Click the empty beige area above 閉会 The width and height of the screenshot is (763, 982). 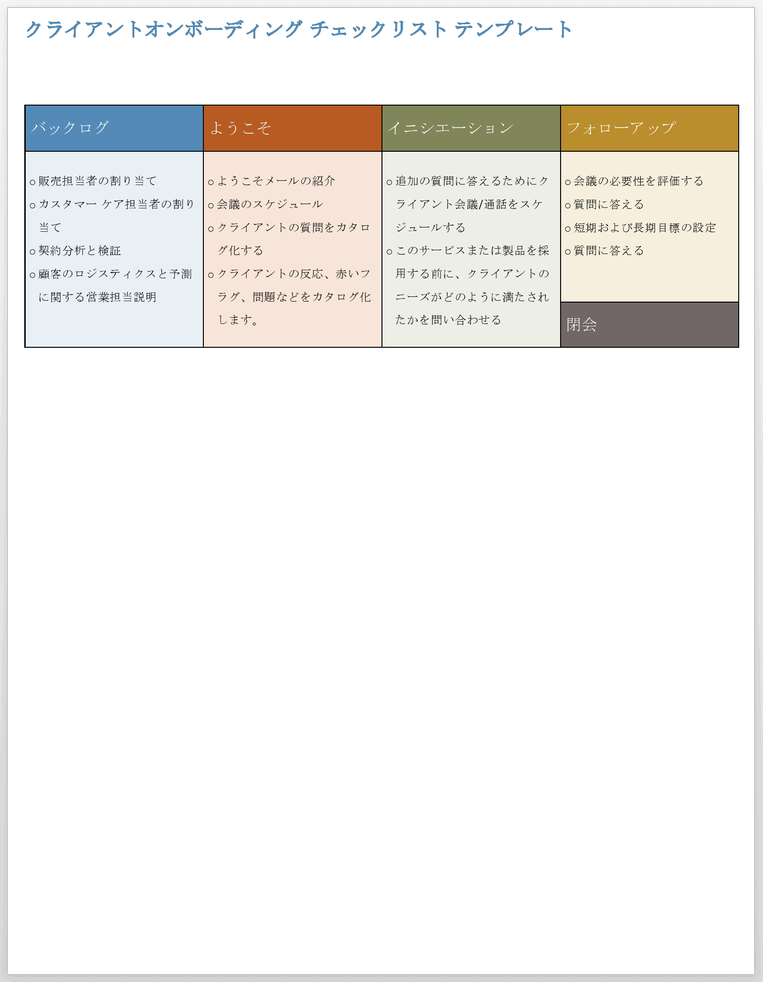point(649,280)
